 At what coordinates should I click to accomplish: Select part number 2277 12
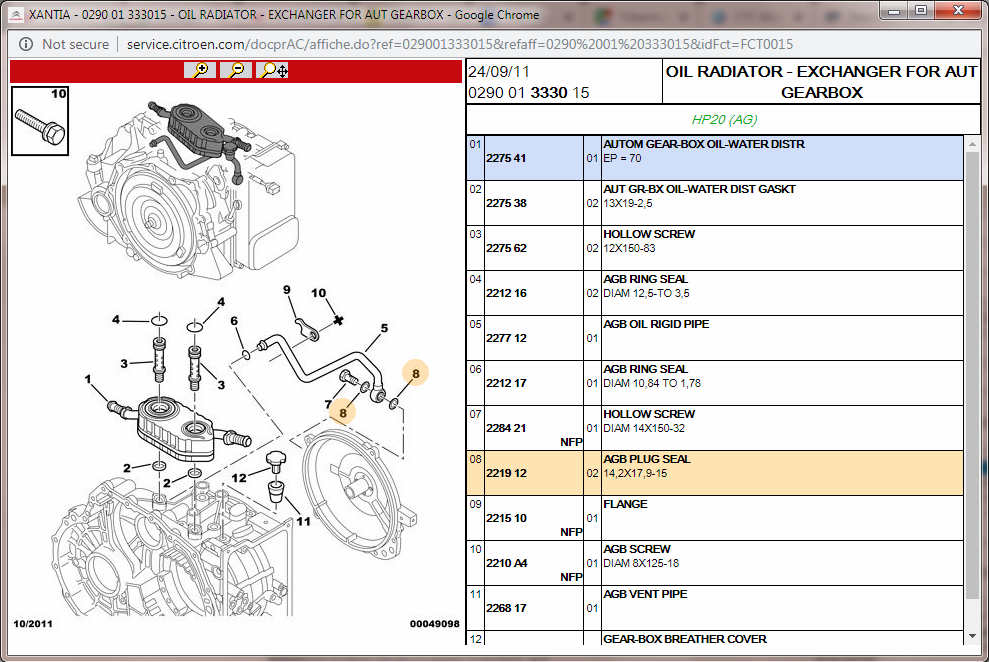[506, 338]
